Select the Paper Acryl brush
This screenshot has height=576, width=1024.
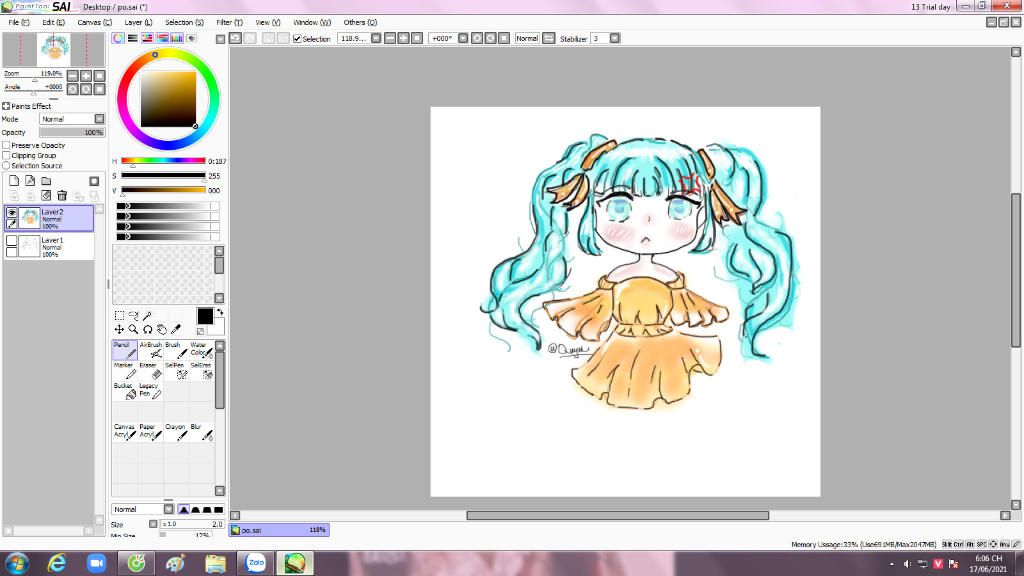(x=150, y=432)
